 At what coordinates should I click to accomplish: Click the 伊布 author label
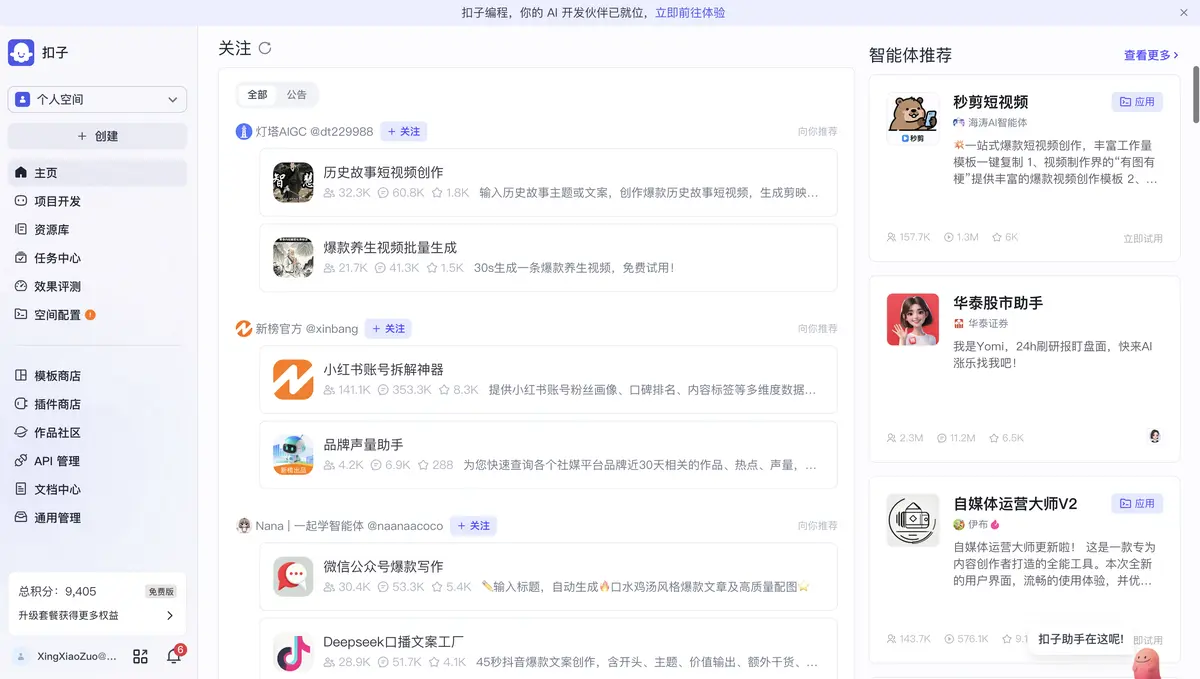point(976,524)
